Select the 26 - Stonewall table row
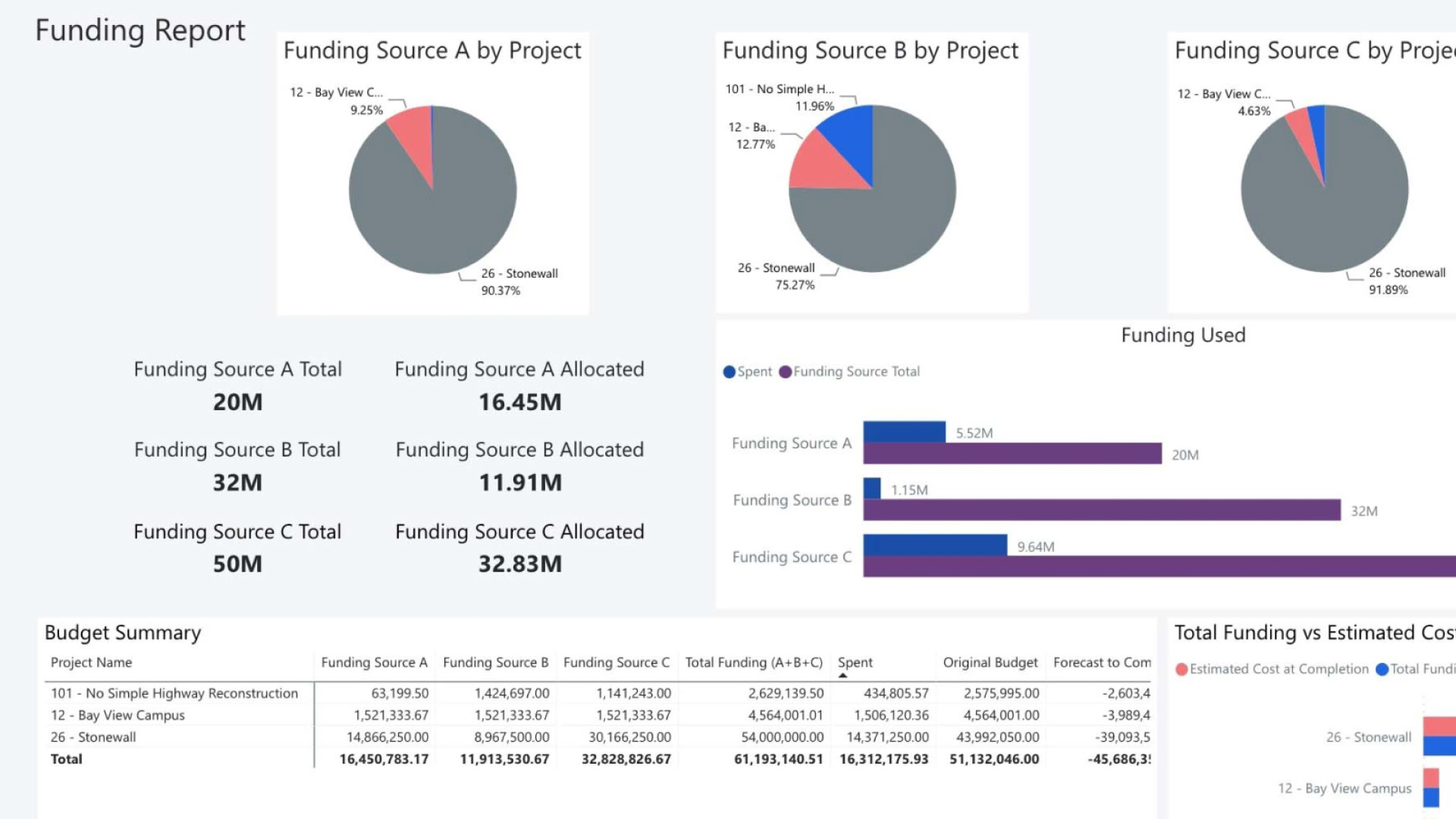 93,737
